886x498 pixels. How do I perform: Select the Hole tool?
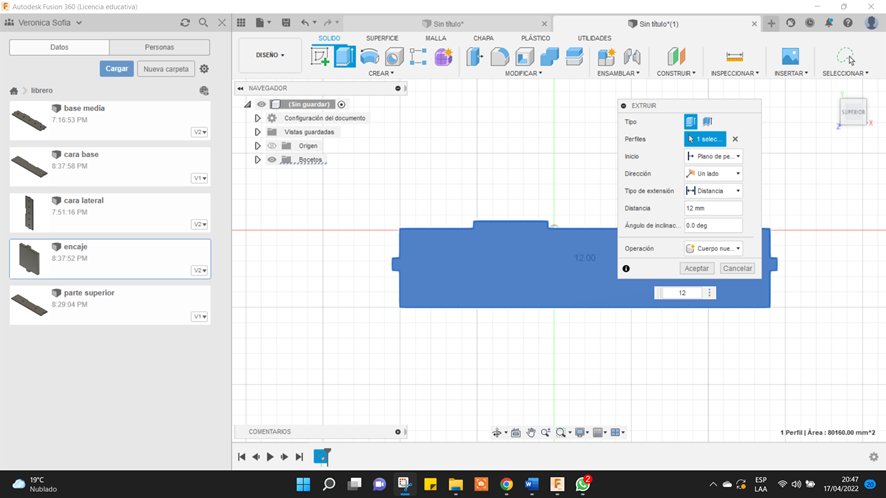pyautogui.click(x=394, y=57)
